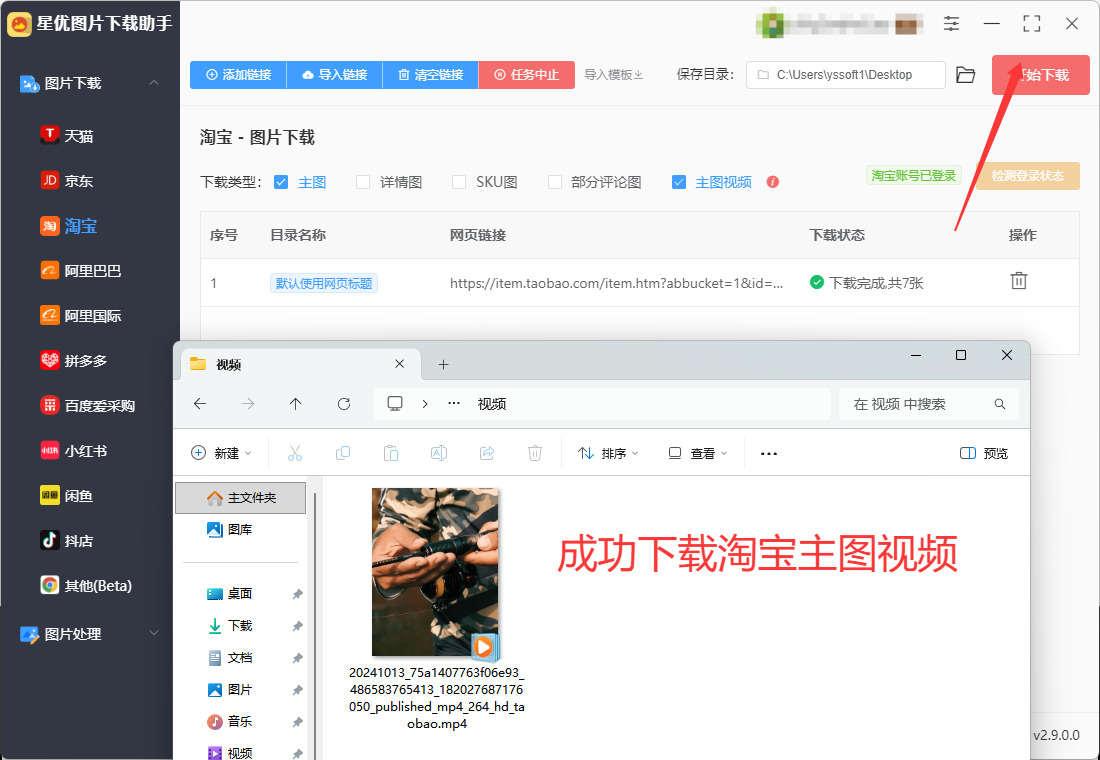Click the 保存目录 path field
The width and height of the screenshot is (1100, 760).
point(845,74)
